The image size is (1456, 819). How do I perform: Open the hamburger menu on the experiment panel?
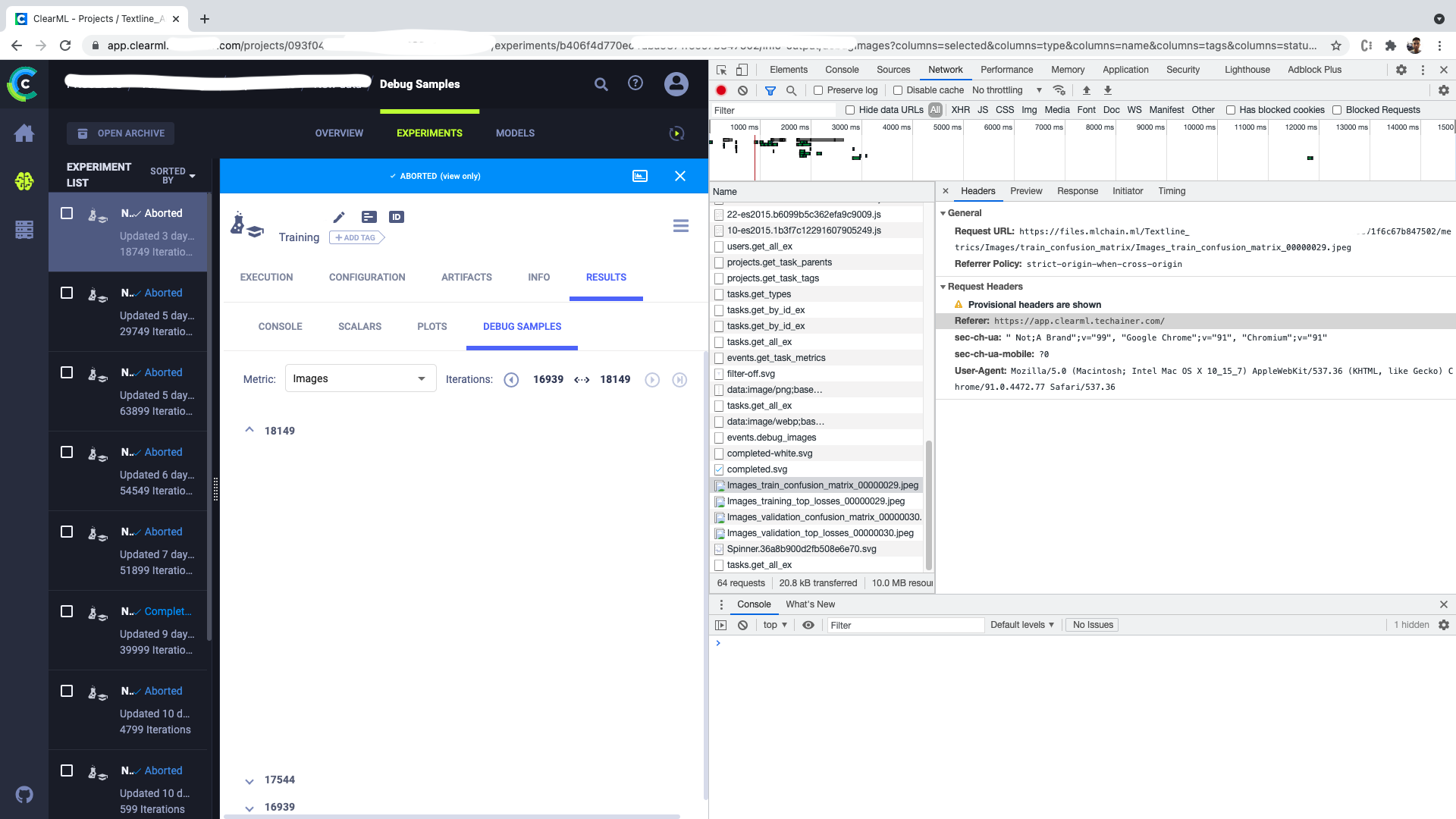[680, 225]
